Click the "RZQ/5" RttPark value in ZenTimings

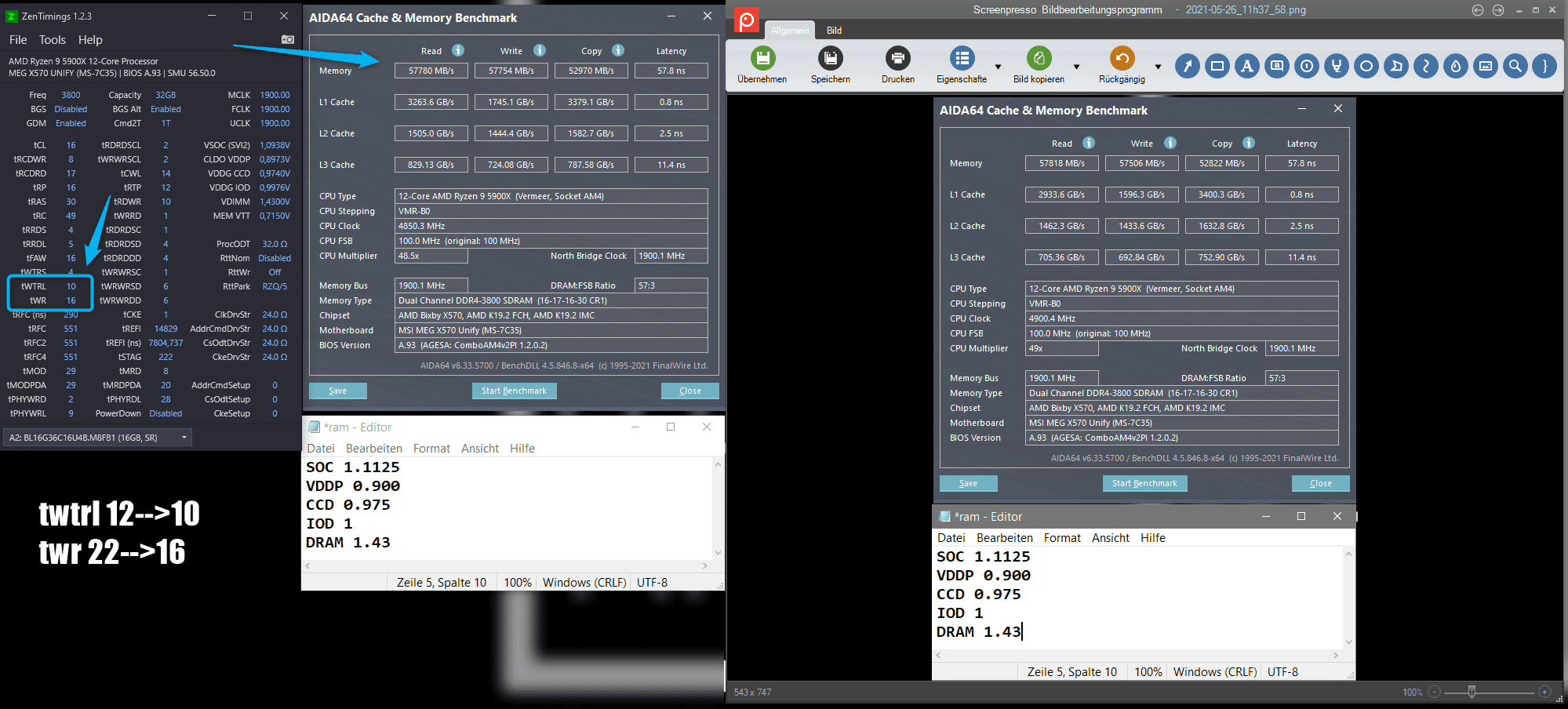[275, 286]
